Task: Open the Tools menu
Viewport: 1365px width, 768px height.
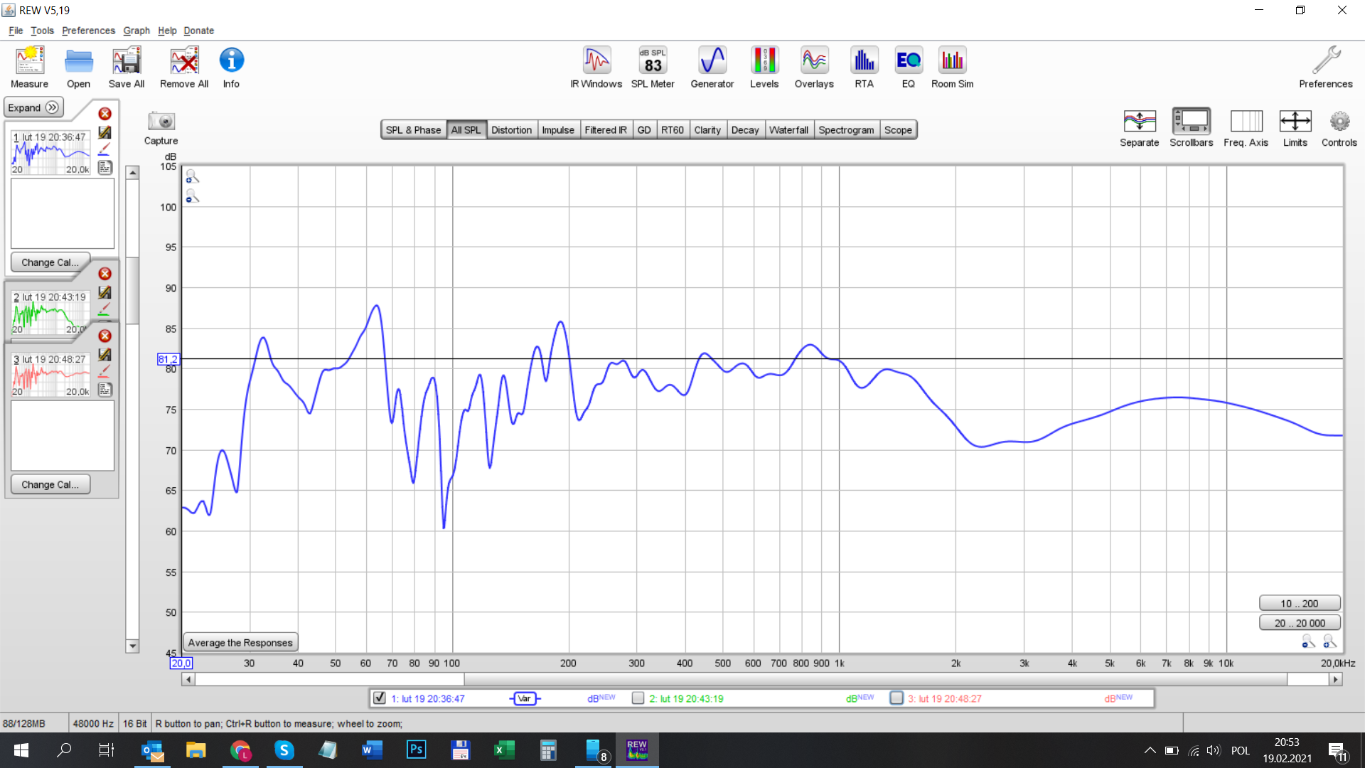Action: point(42,30)
